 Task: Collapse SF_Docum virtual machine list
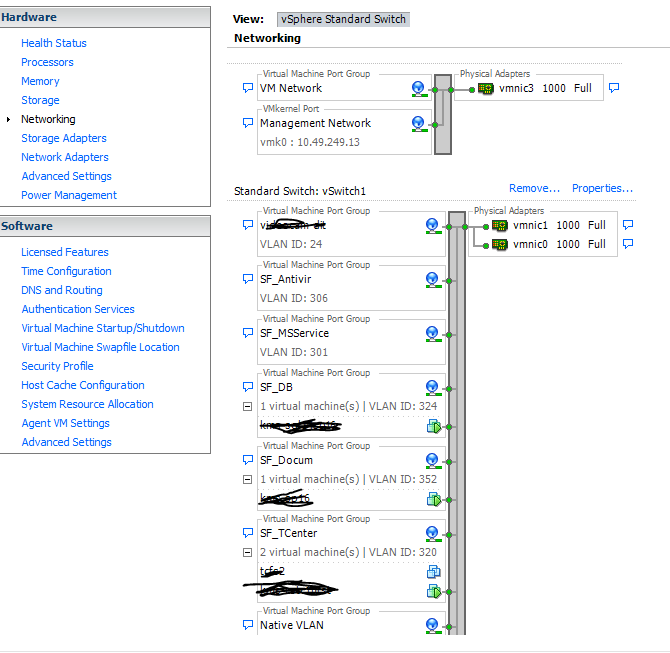click(x=247, y=479)
